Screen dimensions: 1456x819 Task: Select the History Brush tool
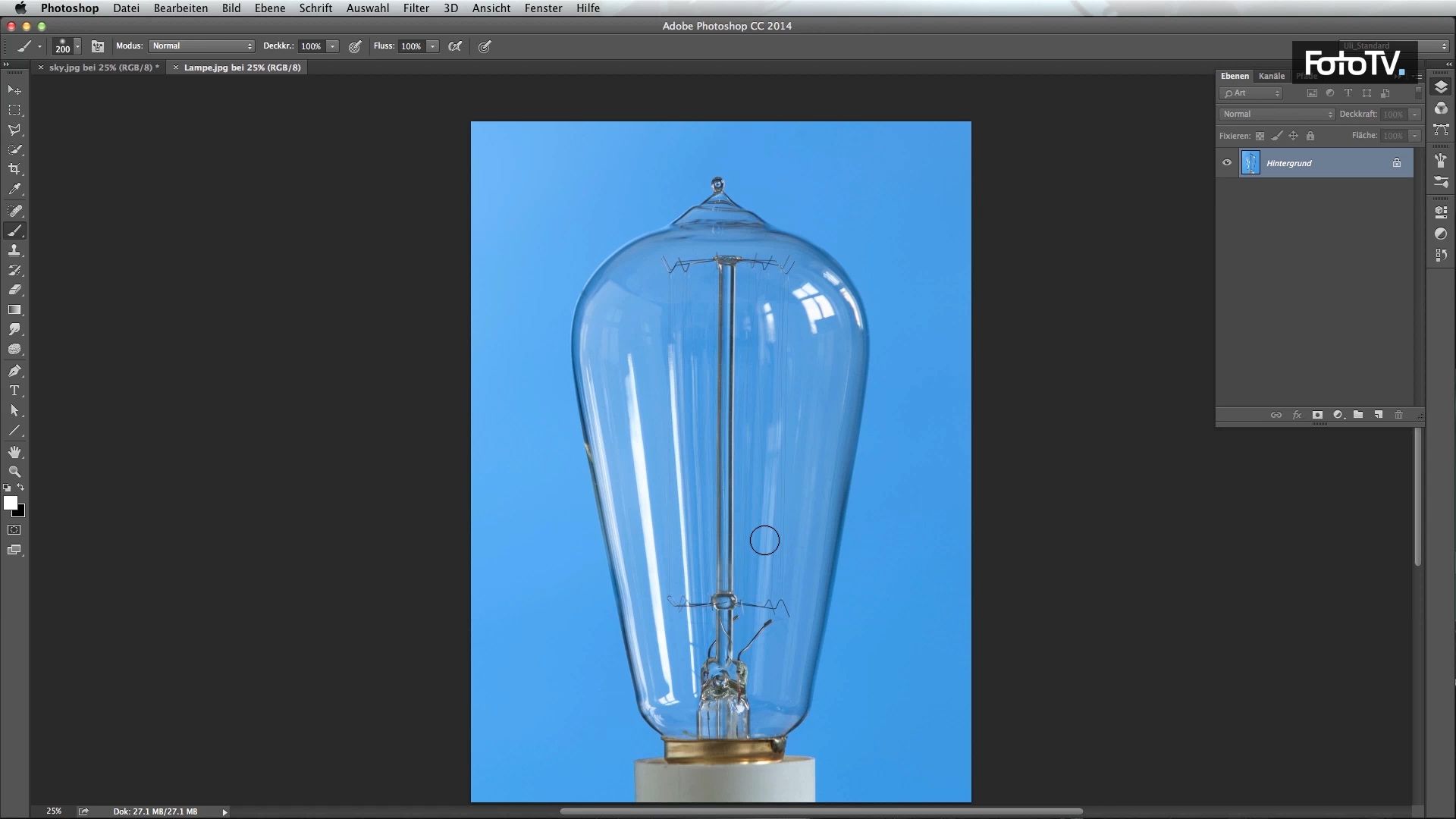pyautogui.click(x=14, y=270)
